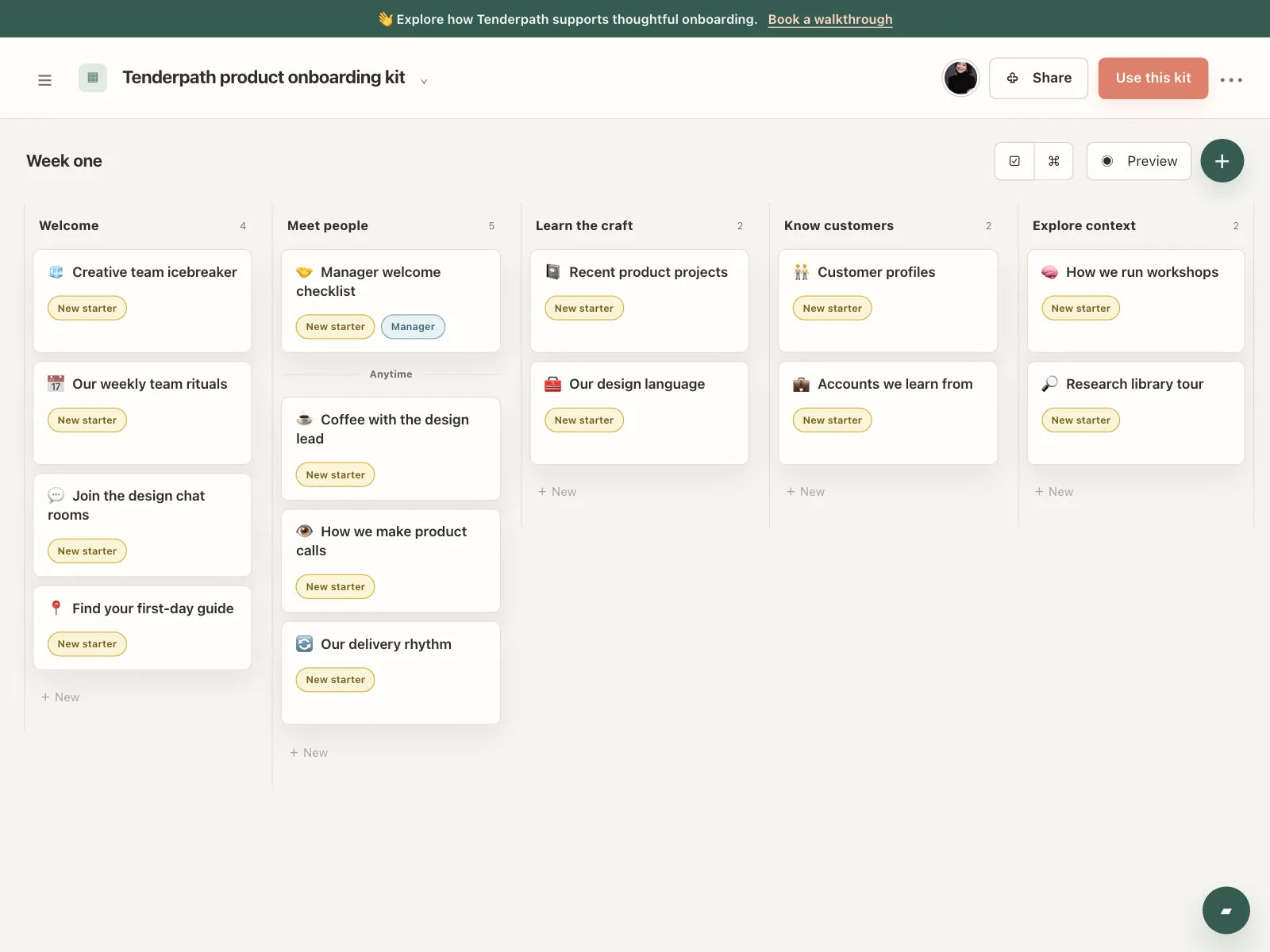The width and height of the screenshot is (1270, 952).
Task: Click notebook icon on Recent product projects
Action: tap(552, 272)
